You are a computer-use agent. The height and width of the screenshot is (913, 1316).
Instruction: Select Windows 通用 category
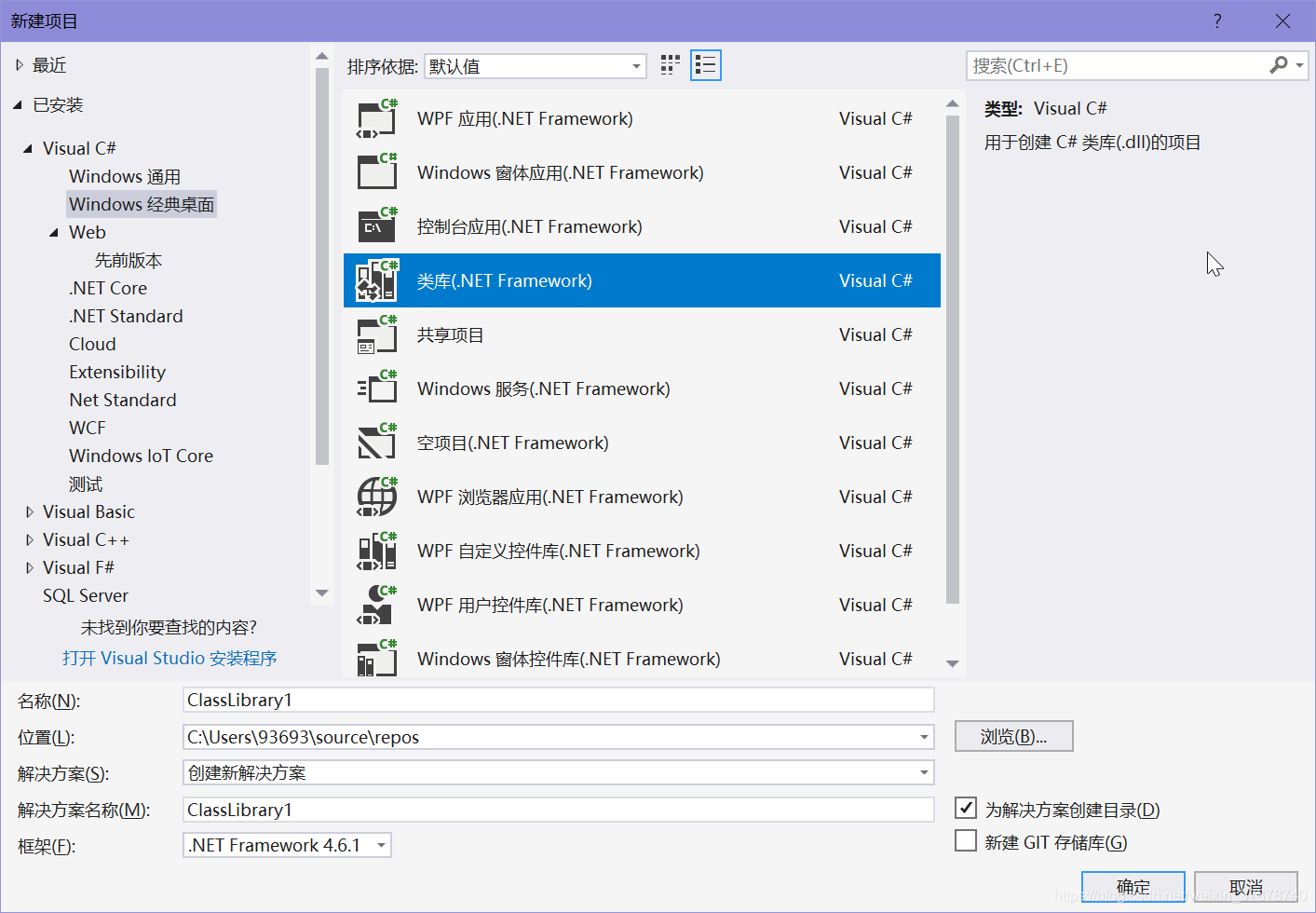point(125,176)
